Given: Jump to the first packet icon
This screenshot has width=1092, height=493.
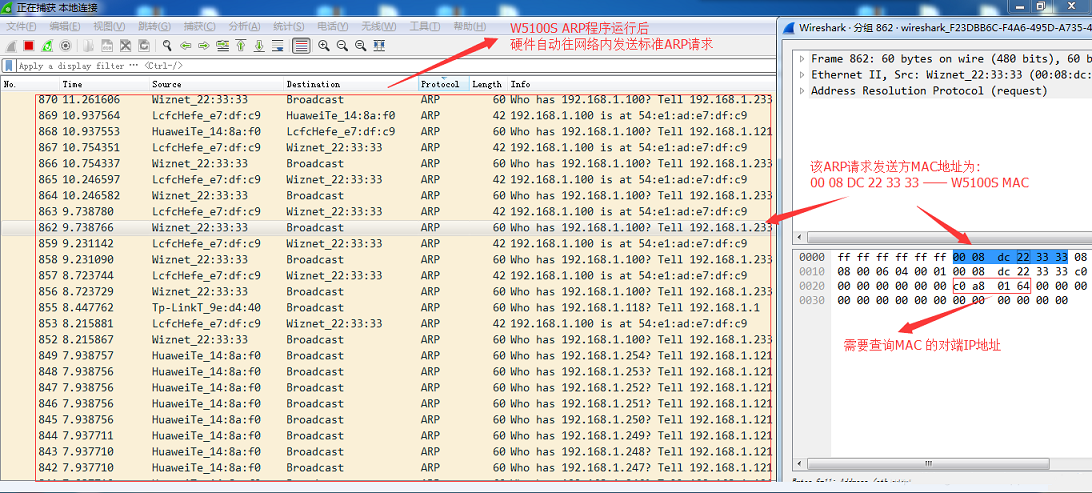Looking at the screenshot, I should pos(241,46).
